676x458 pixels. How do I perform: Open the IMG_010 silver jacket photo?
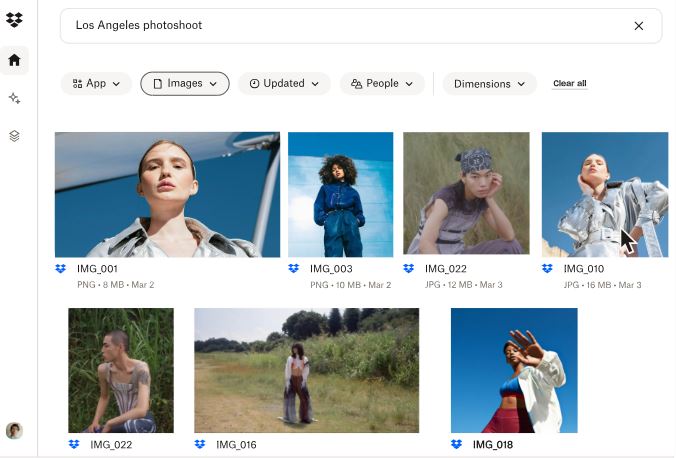click(x=605, y=194)
